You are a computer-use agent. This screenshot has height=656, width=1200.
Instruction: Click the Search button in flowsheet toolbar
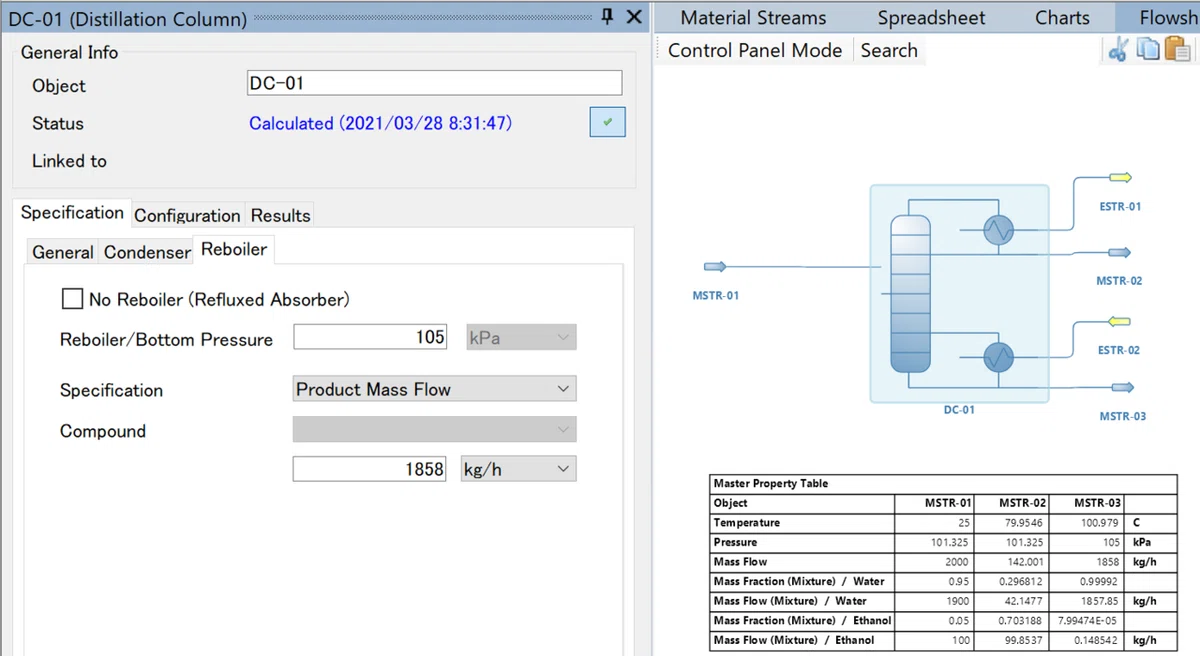pyautogui.click(x=889, y=50)
